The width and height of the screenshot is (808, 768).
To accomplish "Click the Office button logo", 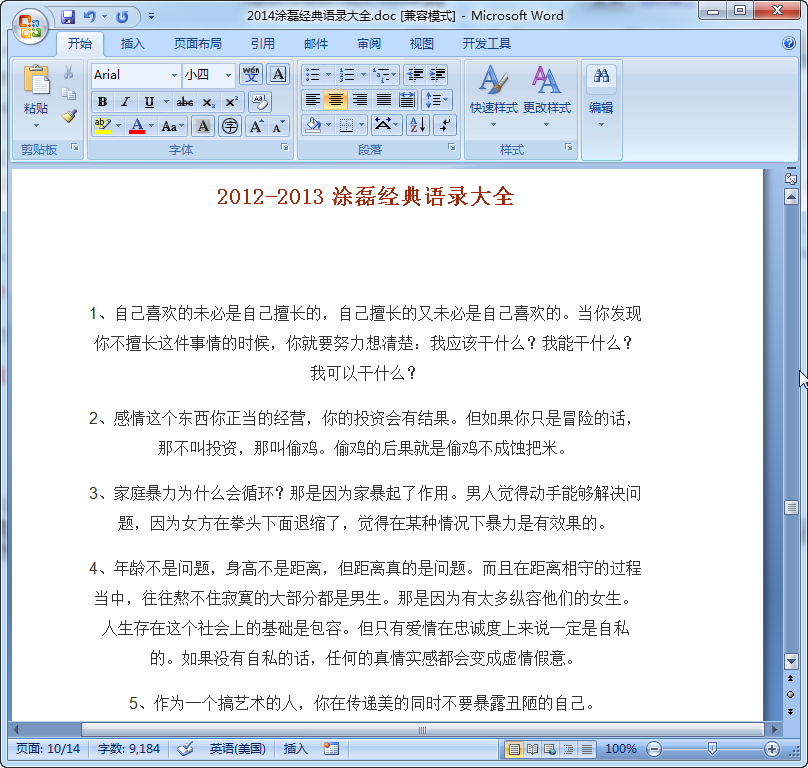I will click(x=30, y=26).
